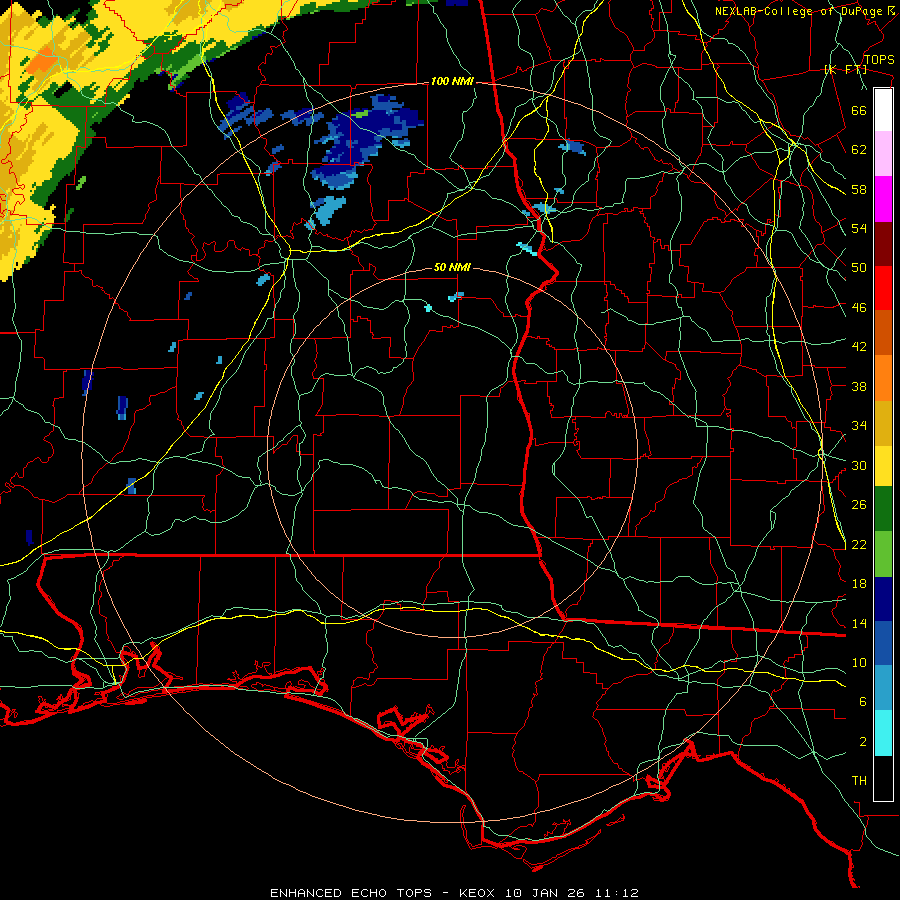Screen dimensions: 900x900
Task: Click the K FT units label
Action: [x=845, y=70]
